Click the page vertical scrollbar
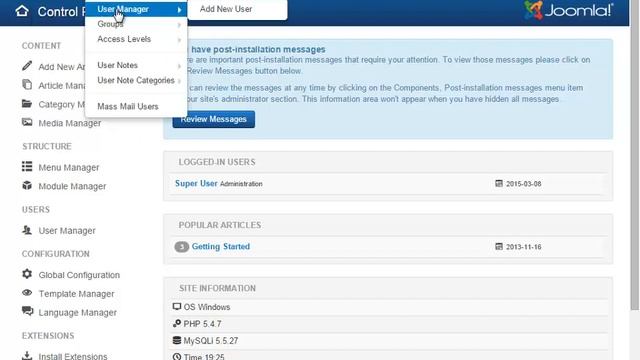Screen dimensions: 640x360 [x=635, y=155]
